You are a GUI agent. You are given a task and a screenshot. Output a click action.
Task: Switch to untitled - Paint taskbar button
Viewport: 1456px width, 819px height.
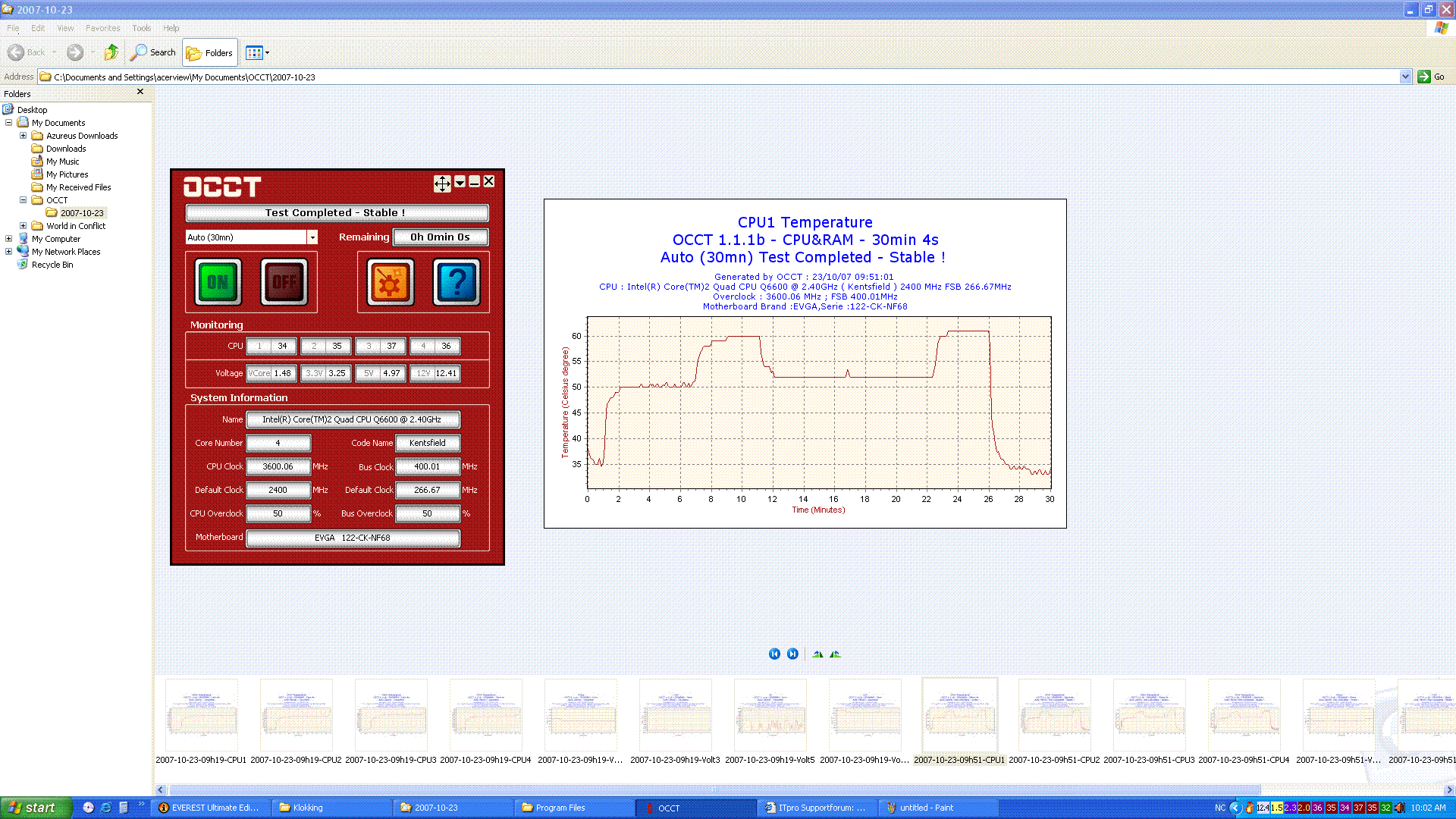937,808
